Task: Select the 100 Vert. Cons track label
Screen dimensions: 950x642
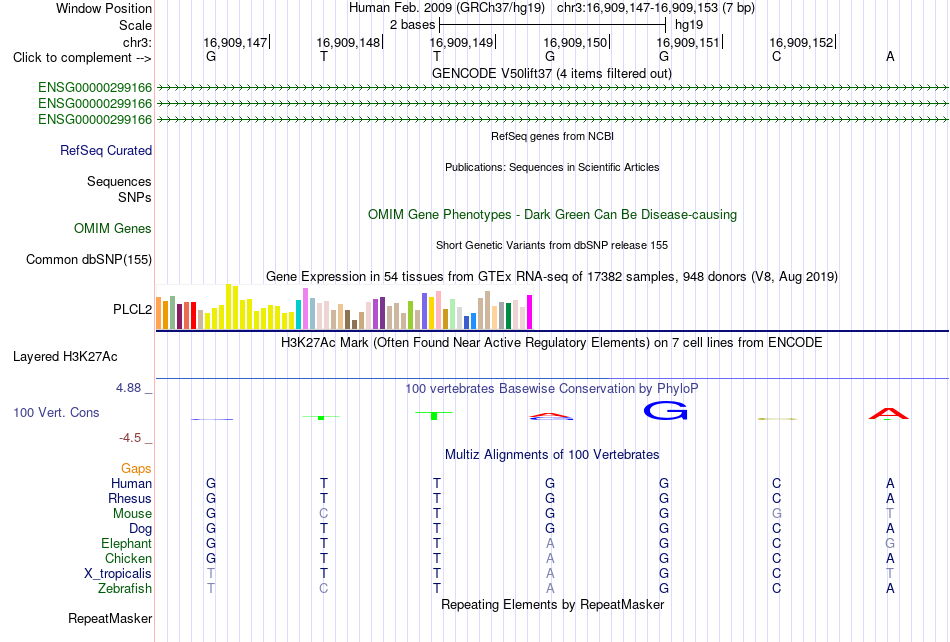Action: coord(56,412)
